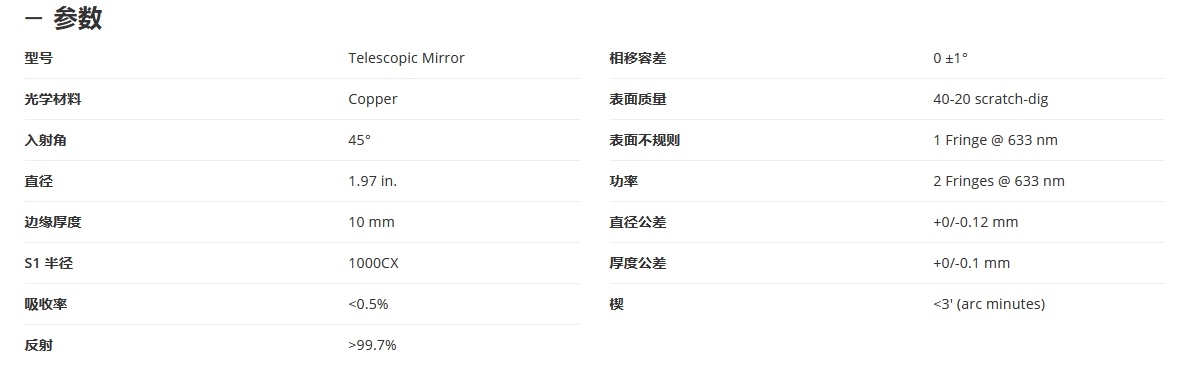
Task: Click the 功率 2 Fringes @ 633 nm value
Action: point(999,181)
